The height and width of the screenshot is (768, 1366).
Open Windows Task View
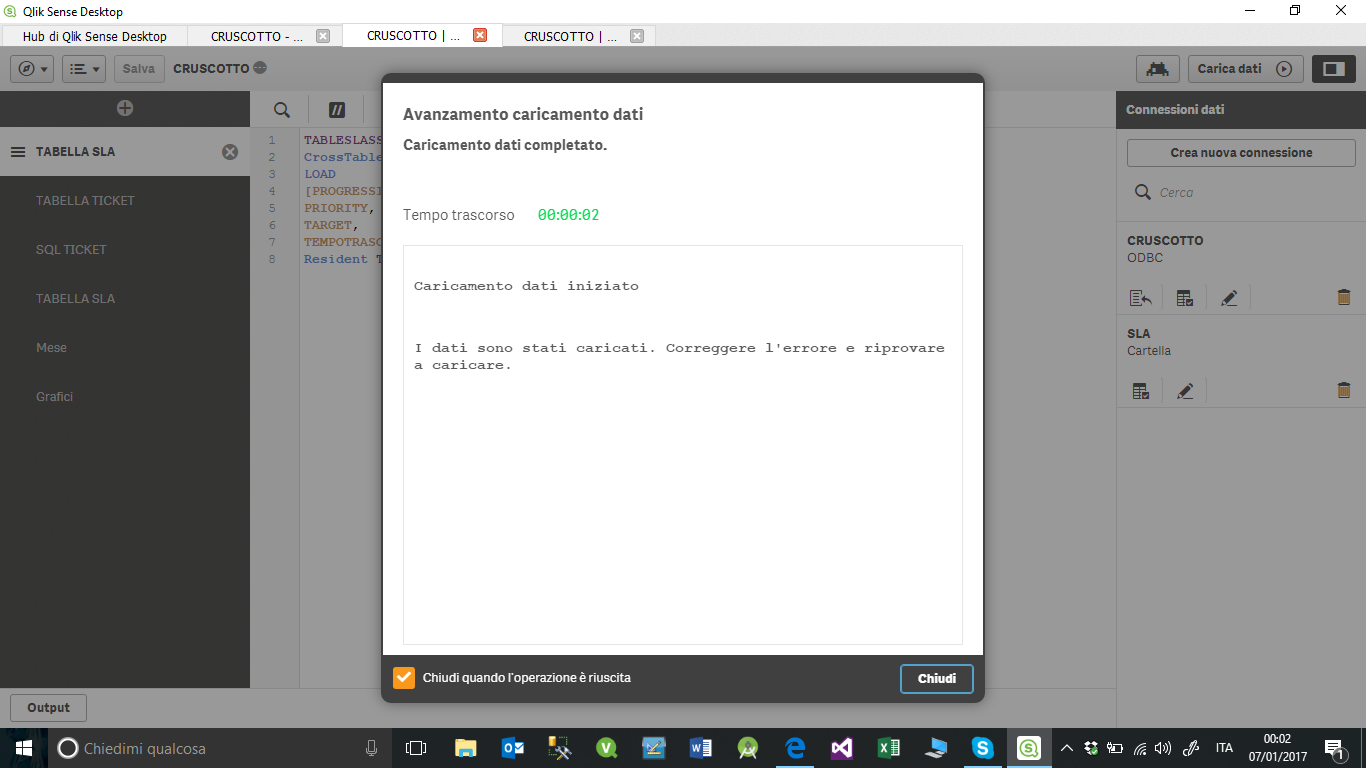pos(416,748)
